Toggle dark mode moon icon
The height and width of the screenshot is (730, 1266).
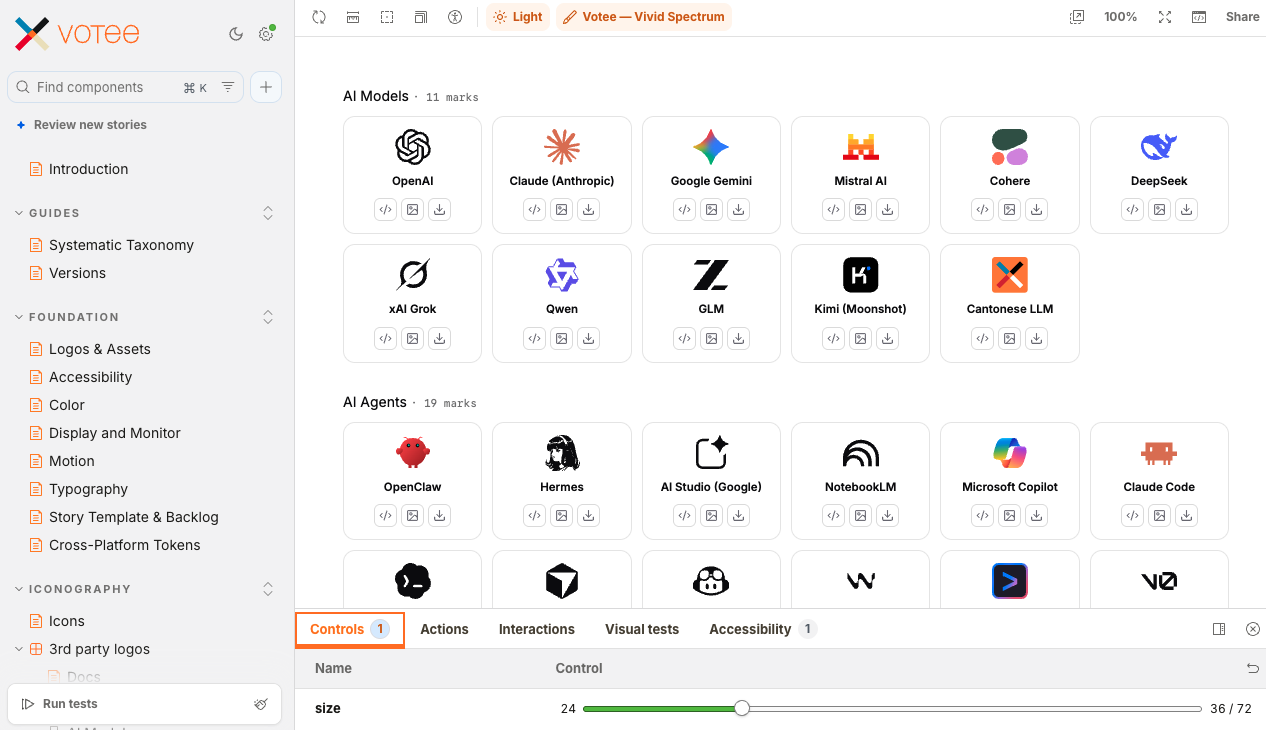[x=236, y=34]
